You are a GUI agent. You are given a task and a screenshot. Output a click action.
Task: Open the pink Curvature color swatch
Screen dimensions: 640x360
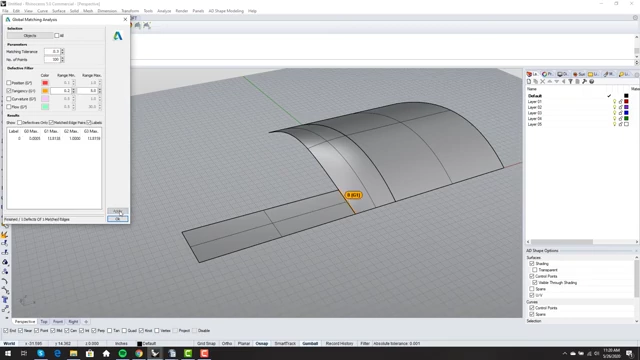tap(45, 99)
